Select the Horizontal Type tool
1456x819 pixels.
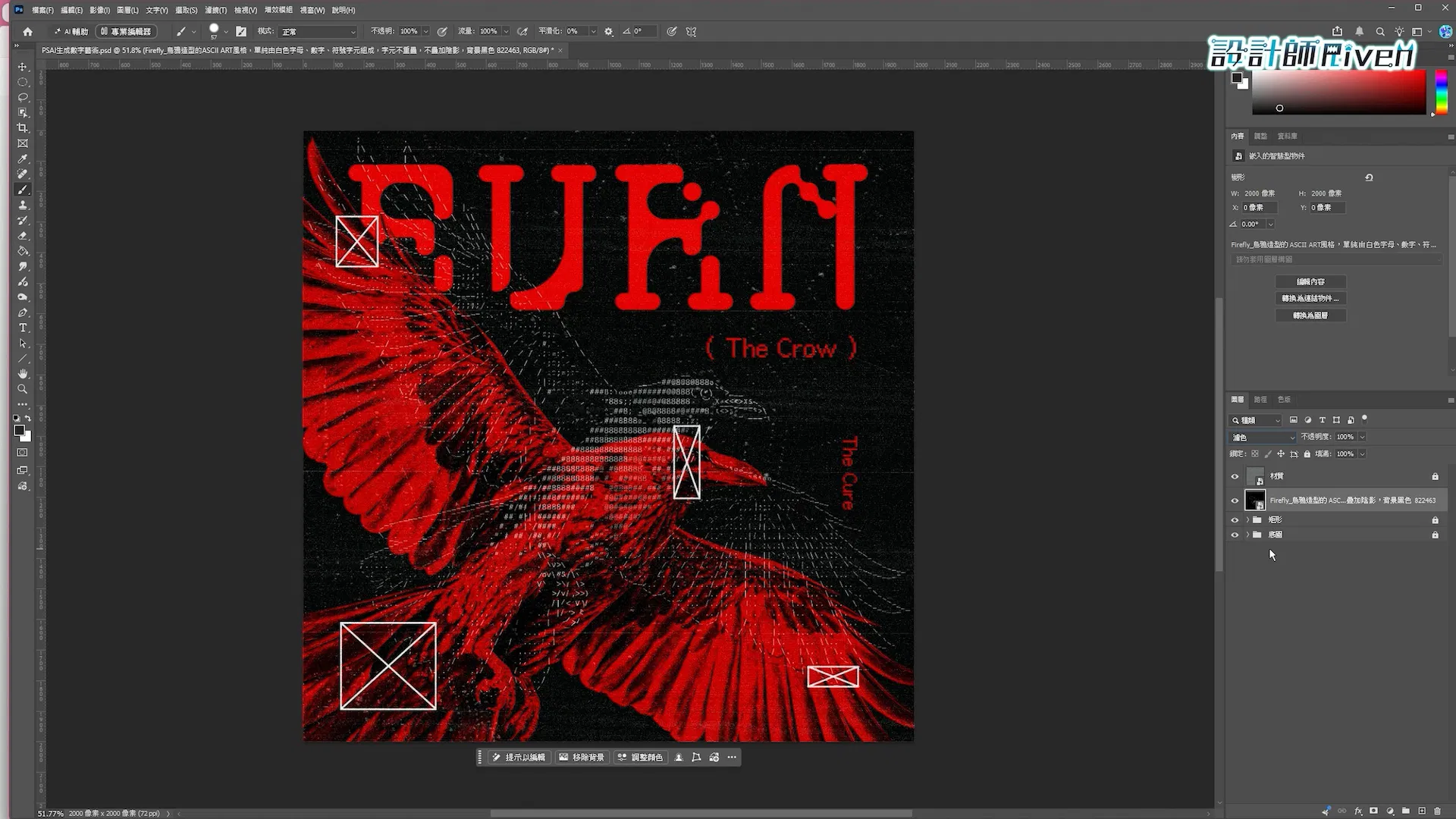click(x=22, y=328)
